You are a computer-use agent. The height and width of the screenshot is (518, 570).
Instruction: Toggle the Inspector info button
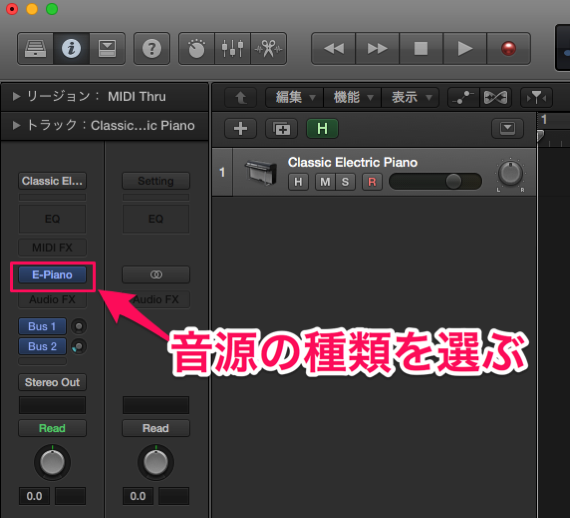71,48
